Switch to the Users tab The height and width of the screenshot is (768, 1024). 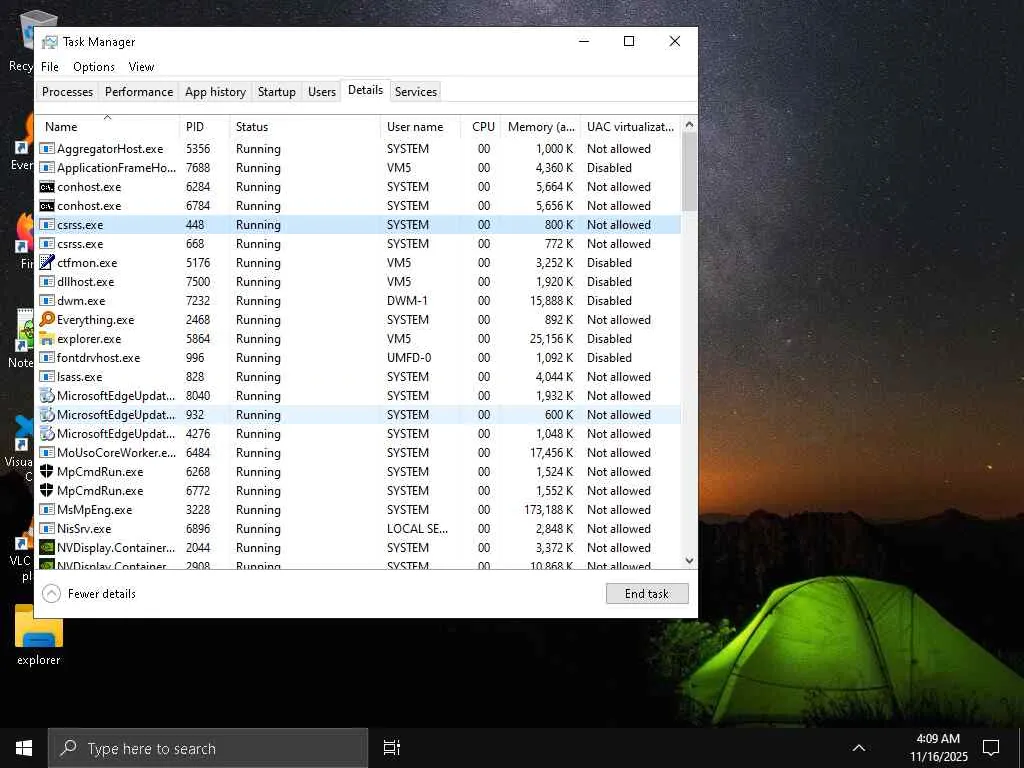321,91
